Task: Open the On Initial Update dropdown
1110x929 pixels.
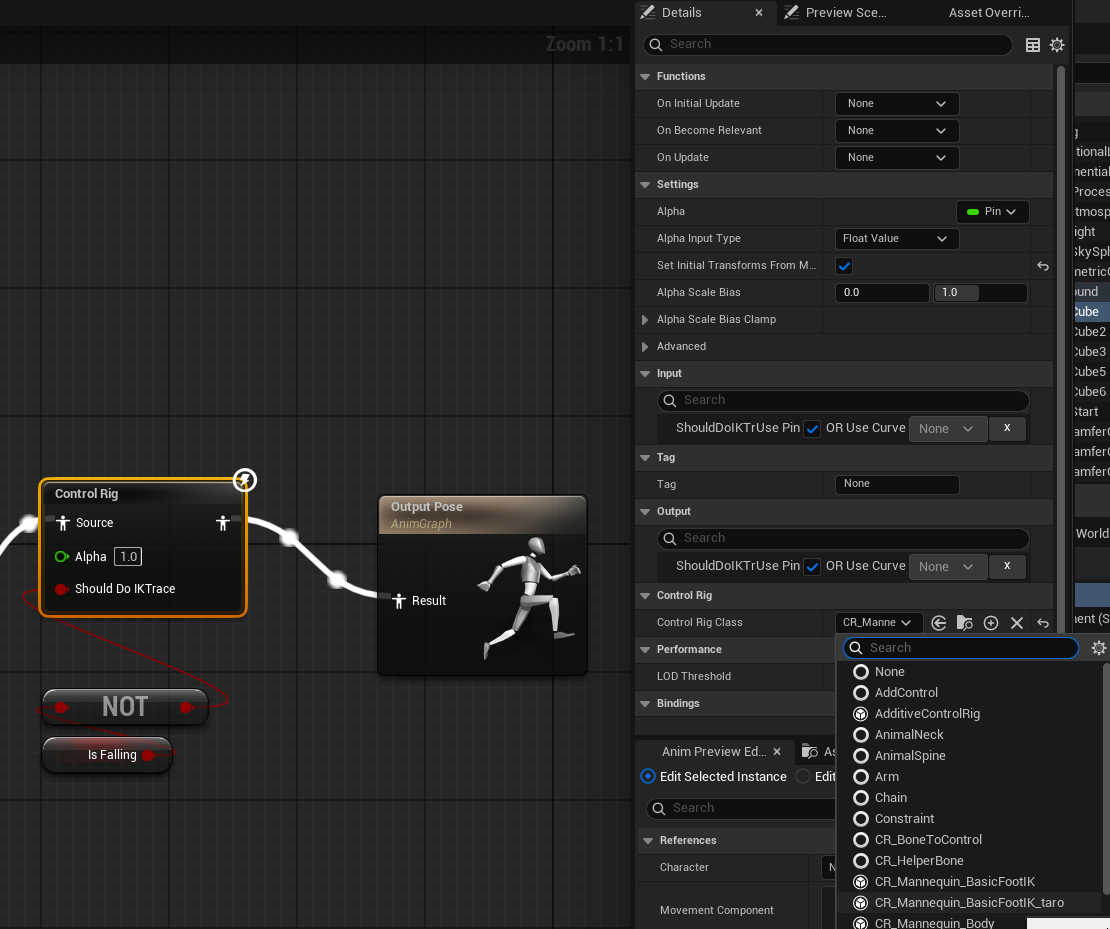Action: point(896,104)
